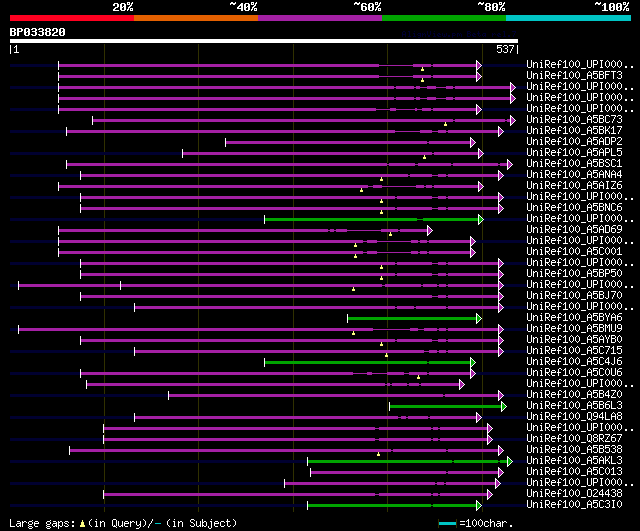Click the red 20% identity legend segment

tap(72, 18)
